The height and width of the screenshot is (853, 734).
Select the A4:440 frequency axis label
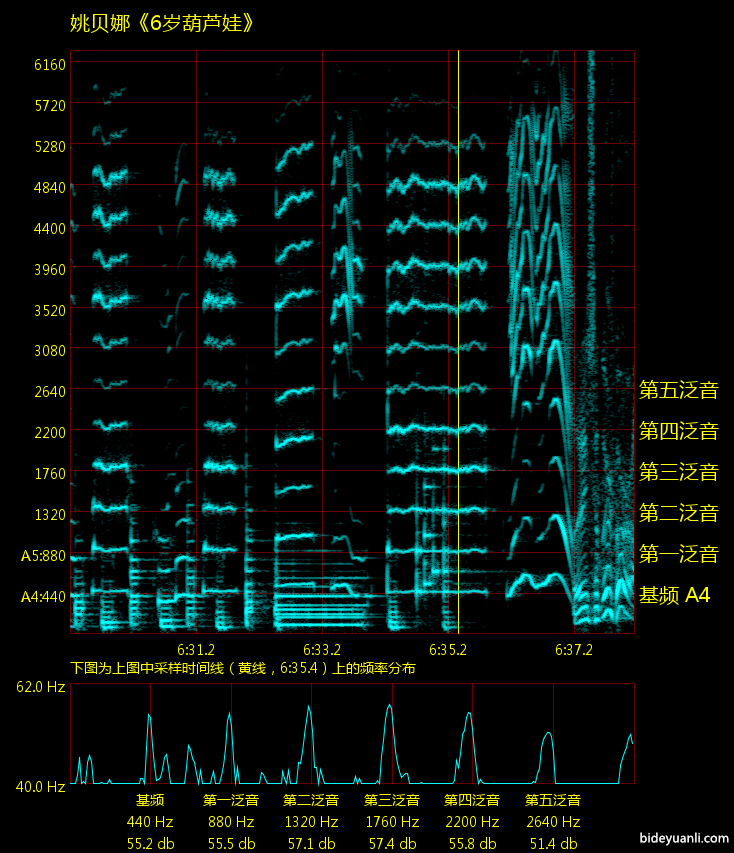pos(43,597)
